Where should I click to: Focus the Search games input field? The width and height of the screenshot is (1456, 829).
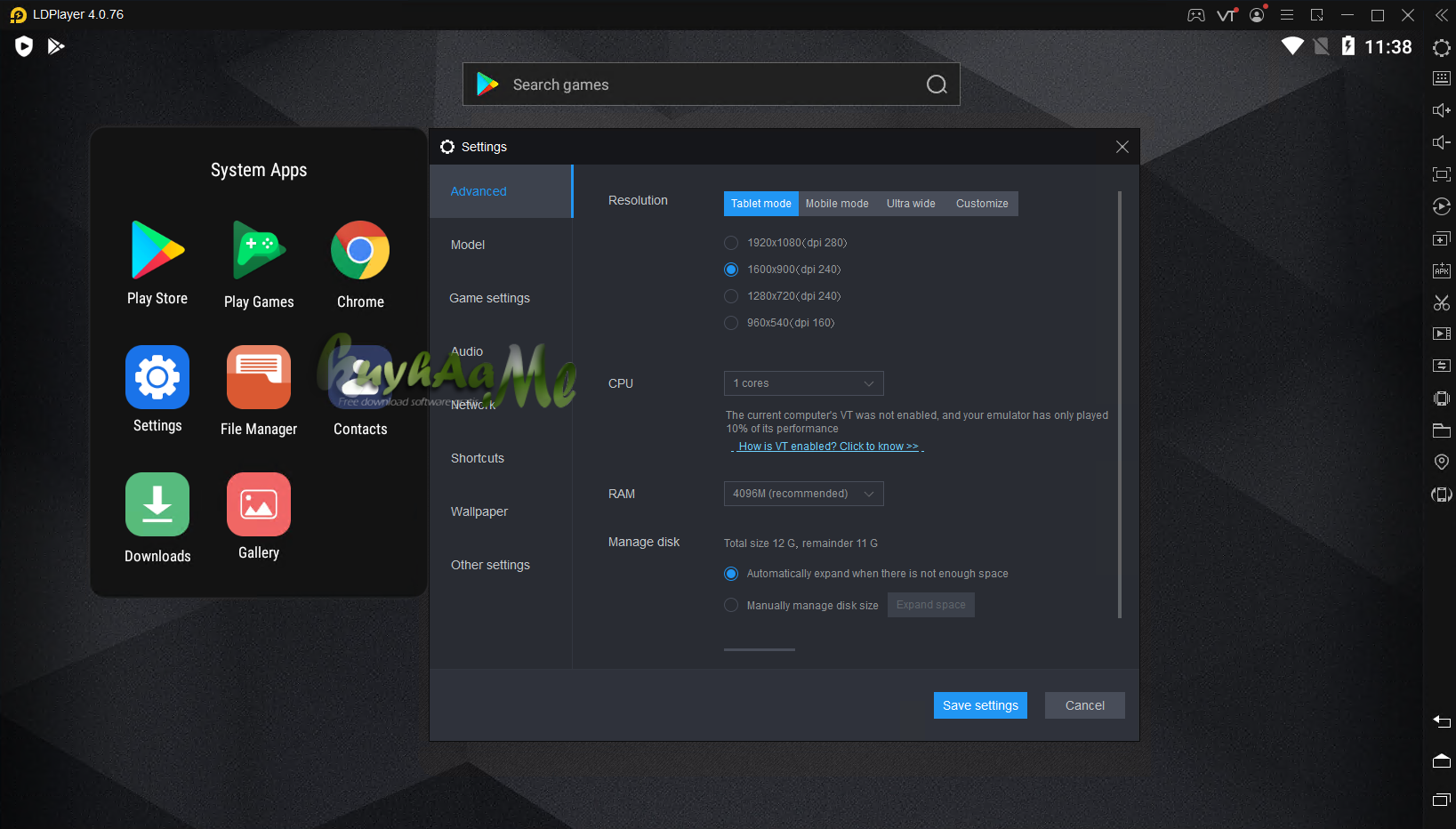tap(712, 85)
